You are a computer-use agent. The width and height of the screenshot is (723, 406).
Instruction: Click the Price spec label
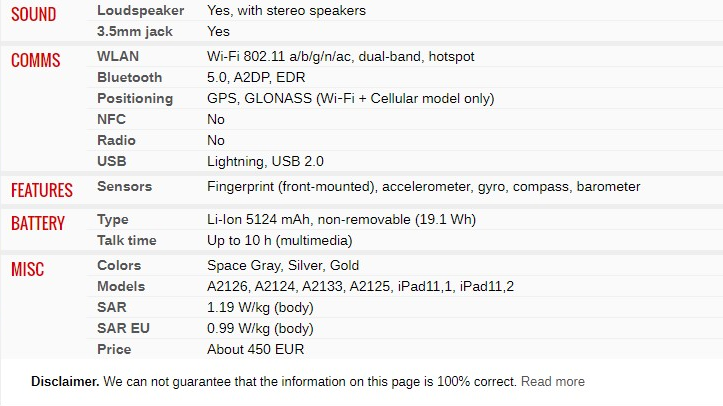[x=114, y=349]
